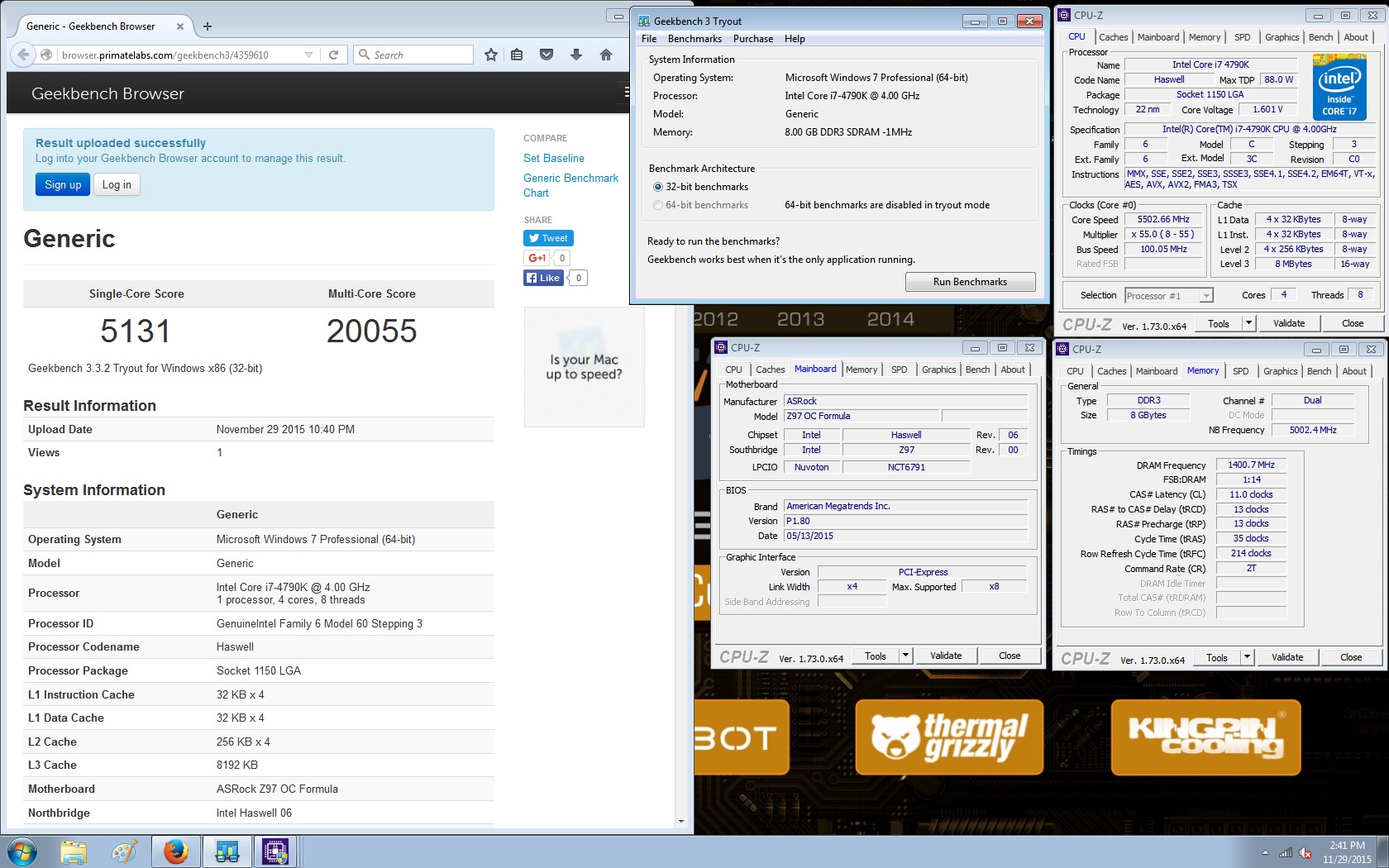
Task: Click the Firefox back arrow button
Action: pos(23,55)
